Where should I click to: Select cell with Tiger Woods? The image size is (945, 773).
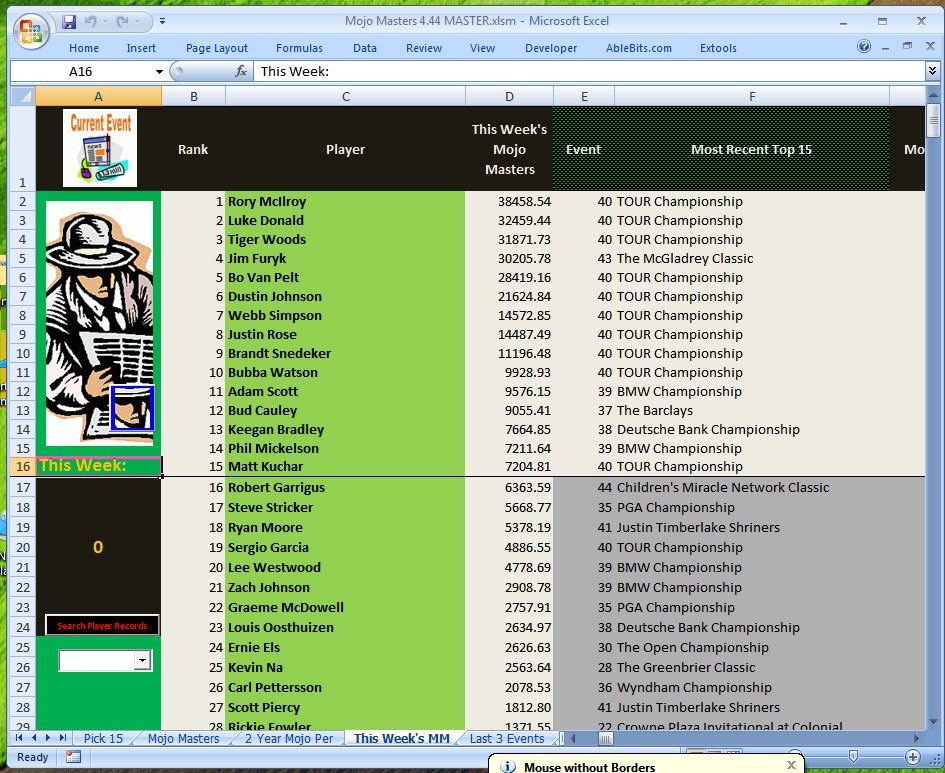(x=345, y=239)
